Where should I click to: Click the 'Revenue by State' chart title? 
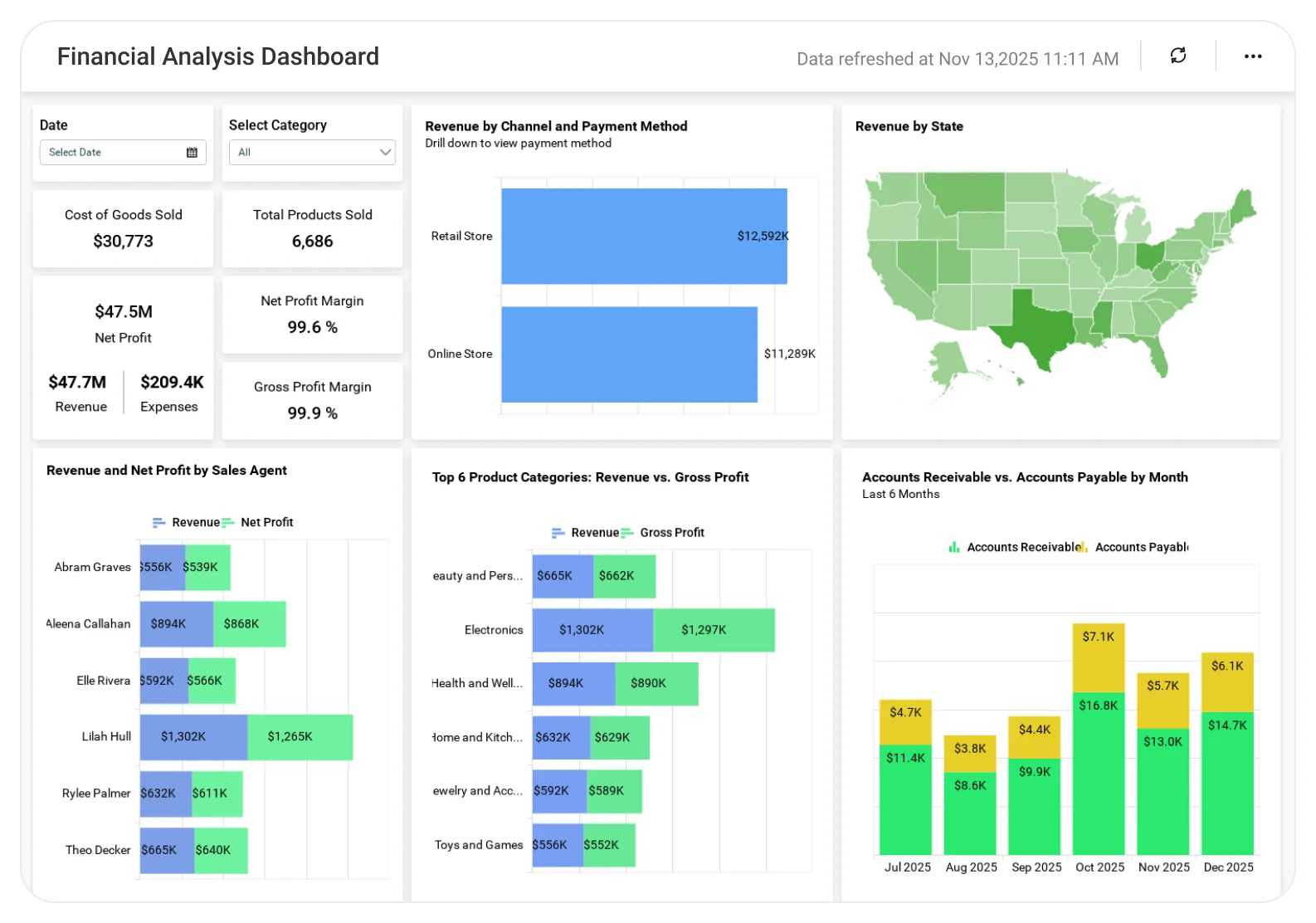(909, 126)
